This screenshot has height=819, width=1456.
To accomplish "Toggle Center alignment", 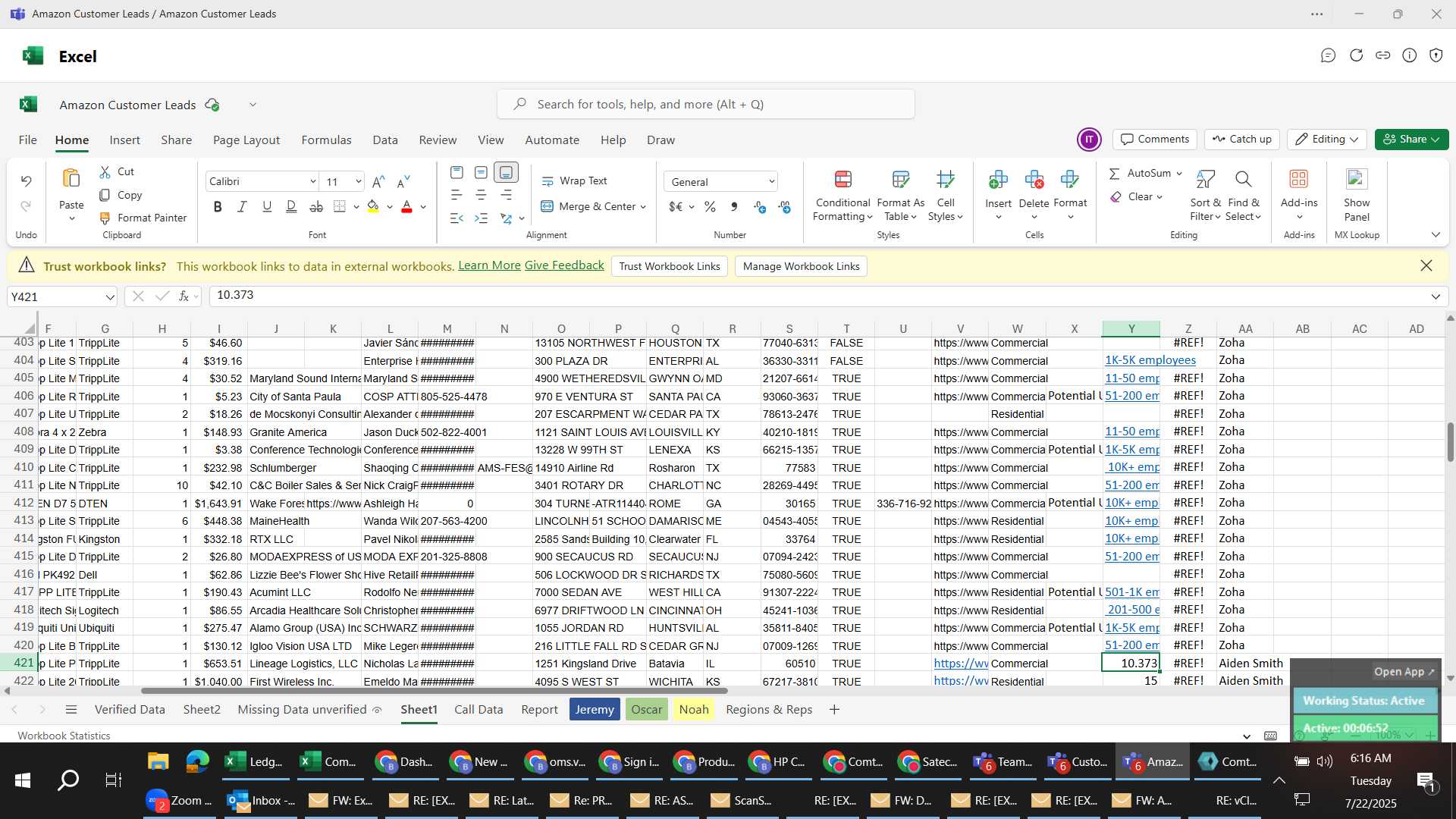I will 481,195.
